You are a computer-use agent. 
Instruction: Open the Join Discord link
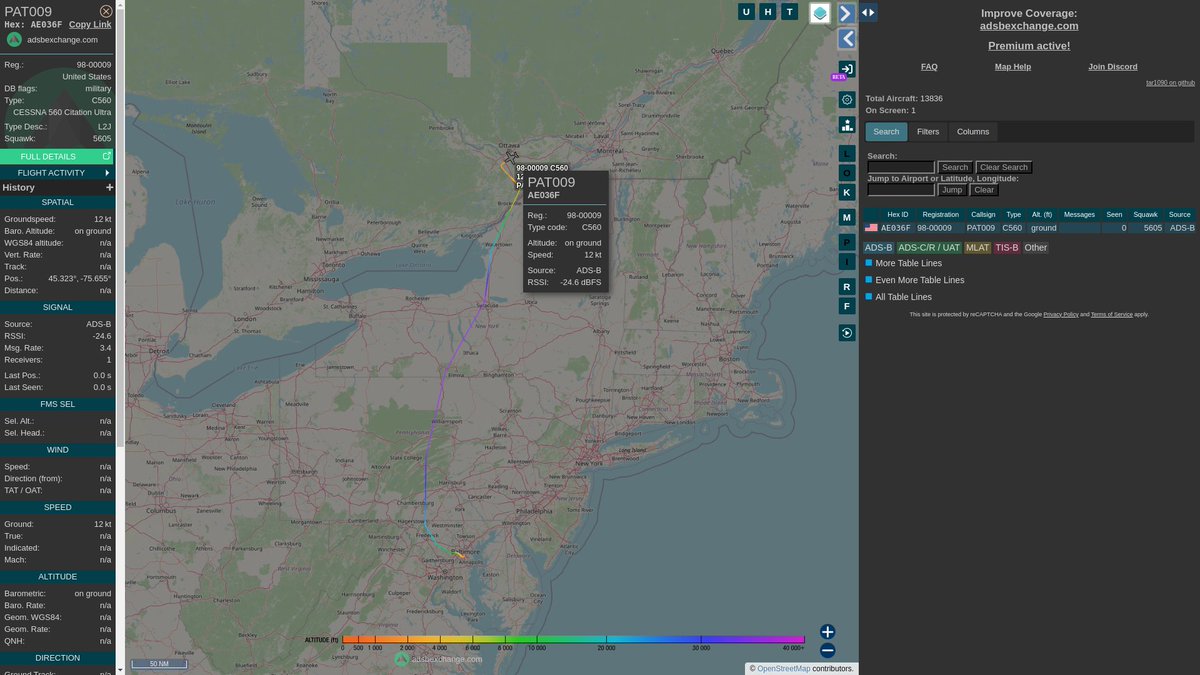(1113, 67)
